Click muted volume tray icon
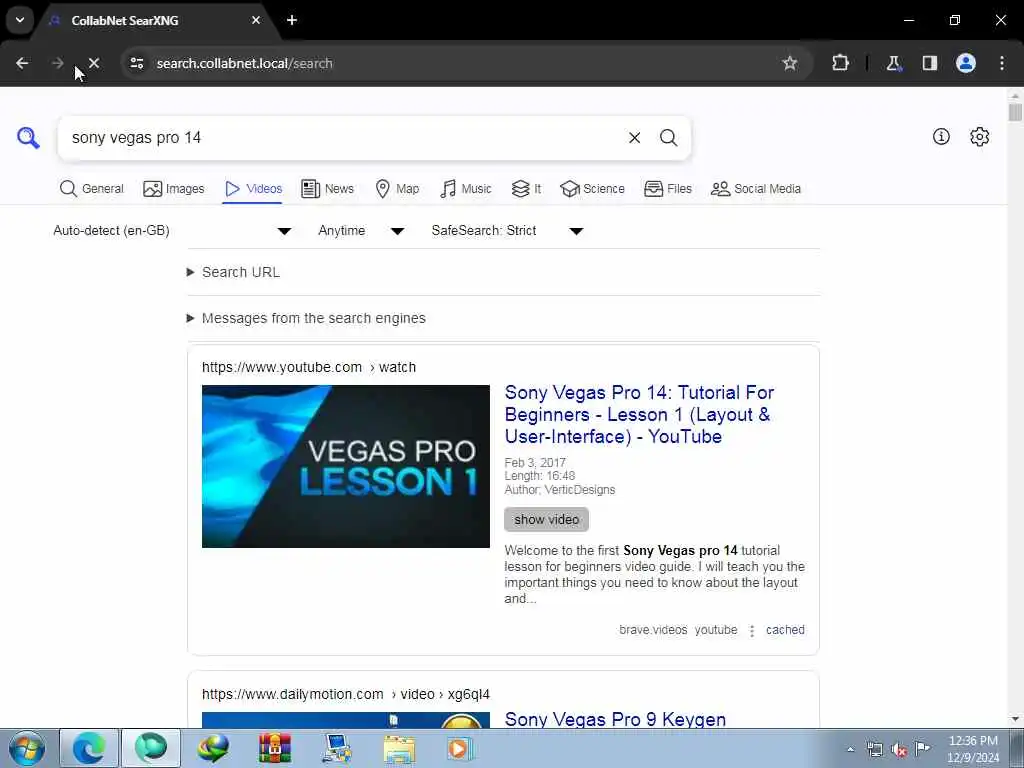 899,749
